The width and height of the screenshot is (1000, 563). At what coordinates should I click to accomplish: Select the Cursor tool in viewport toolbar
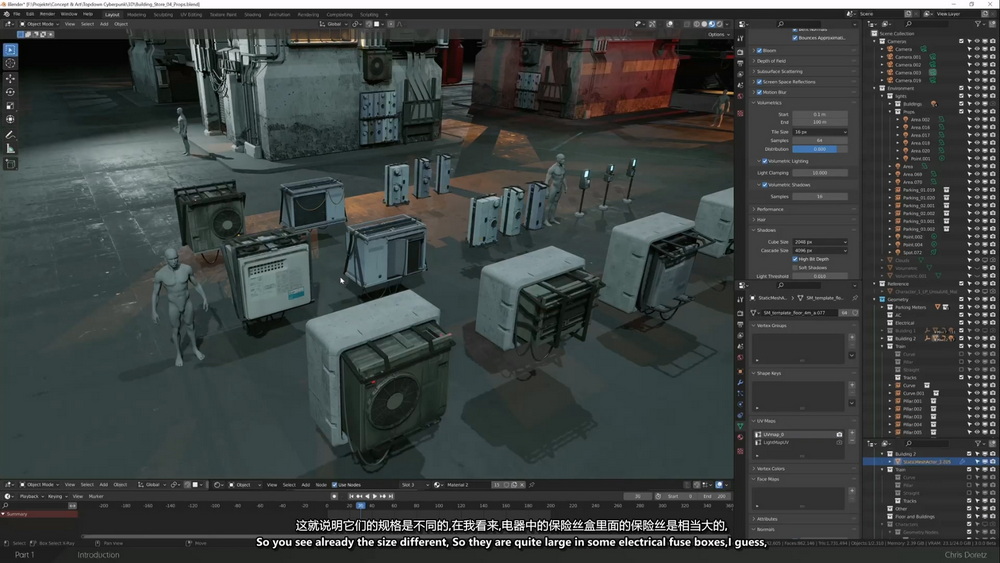(10, 63)
